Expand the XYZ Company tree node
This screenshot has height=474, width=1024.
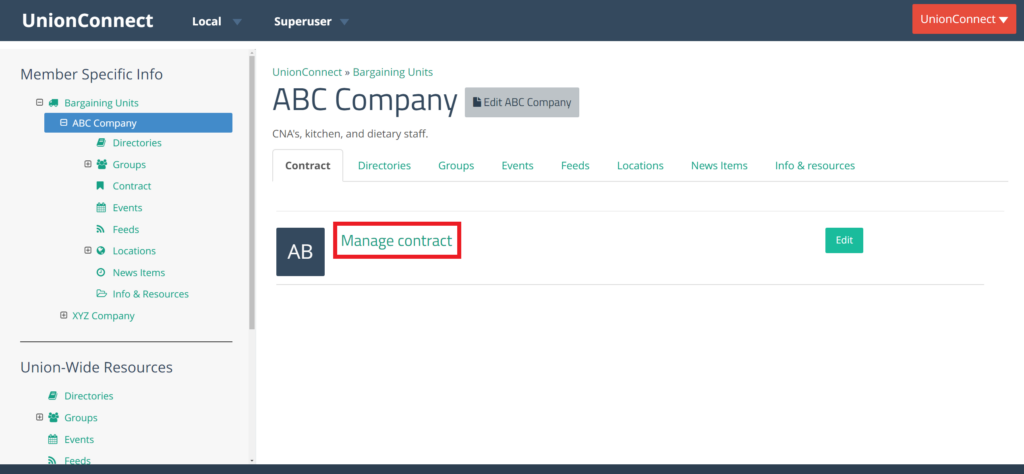coord(63,315)
